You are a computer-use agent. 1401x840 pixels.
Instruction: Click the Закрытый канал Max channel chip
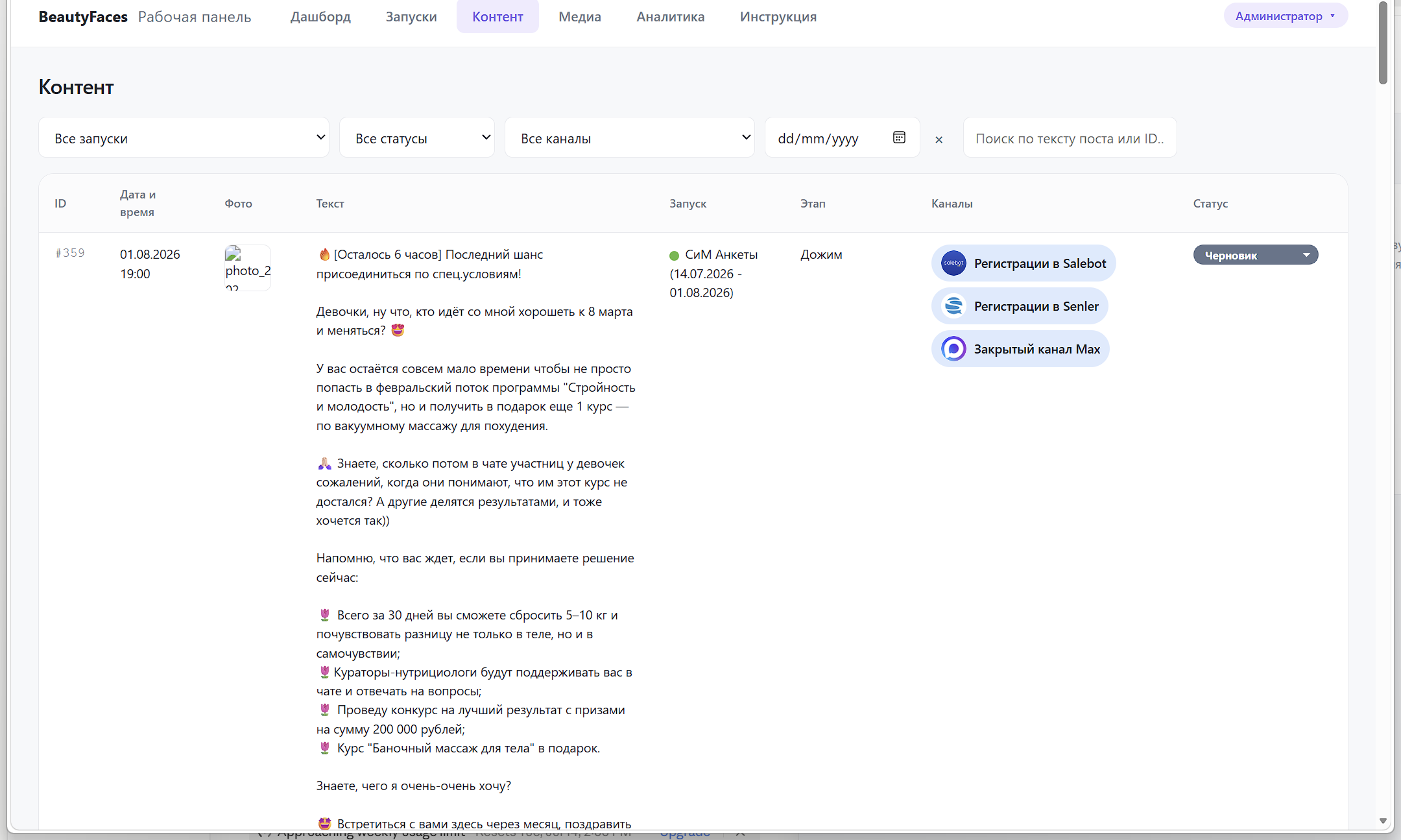coord(1020,349)
